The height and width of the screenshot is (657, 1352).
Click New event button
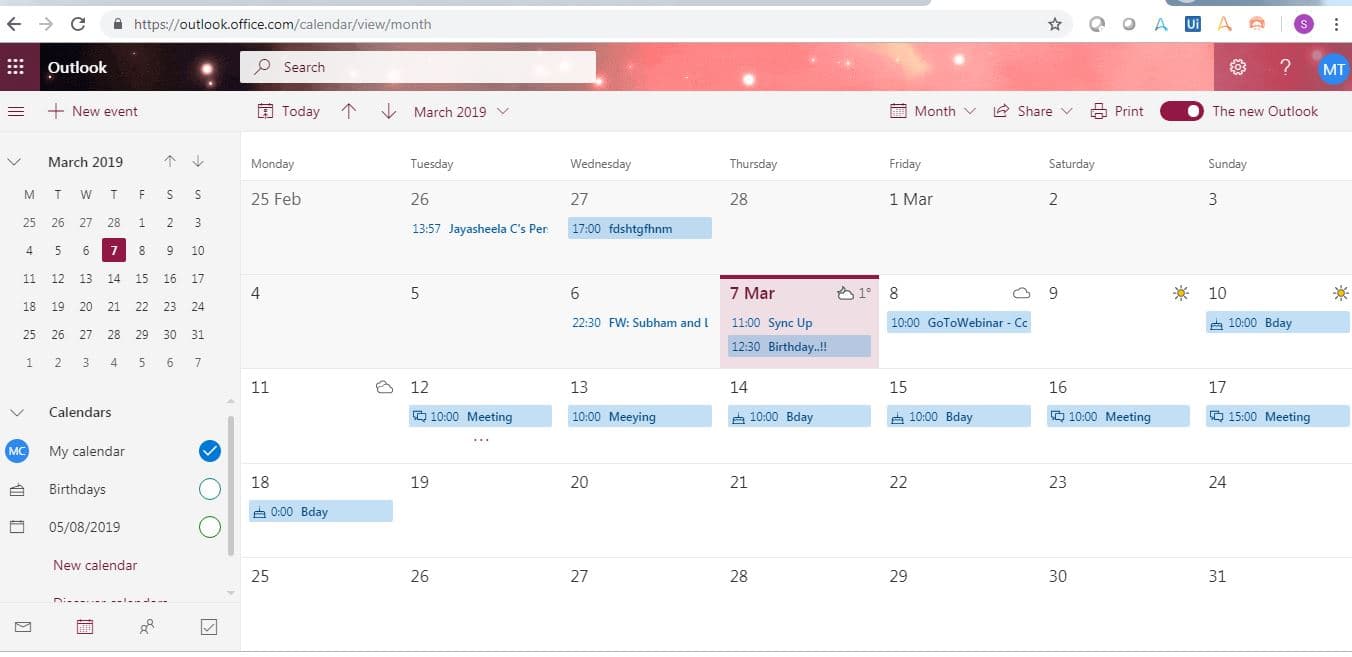93,111
